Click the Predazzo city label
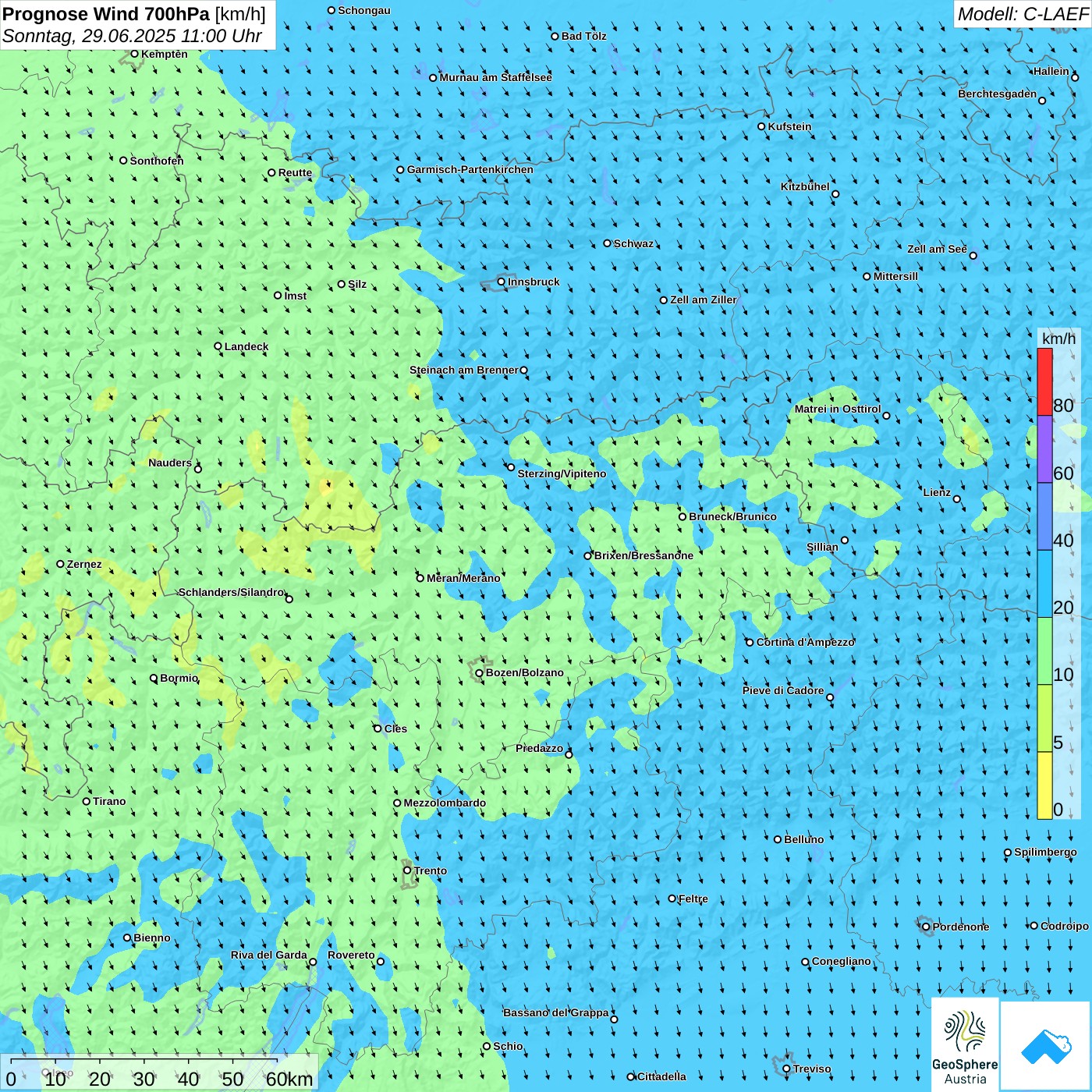Screen dimensions: 1092x1092 (539, 748)
